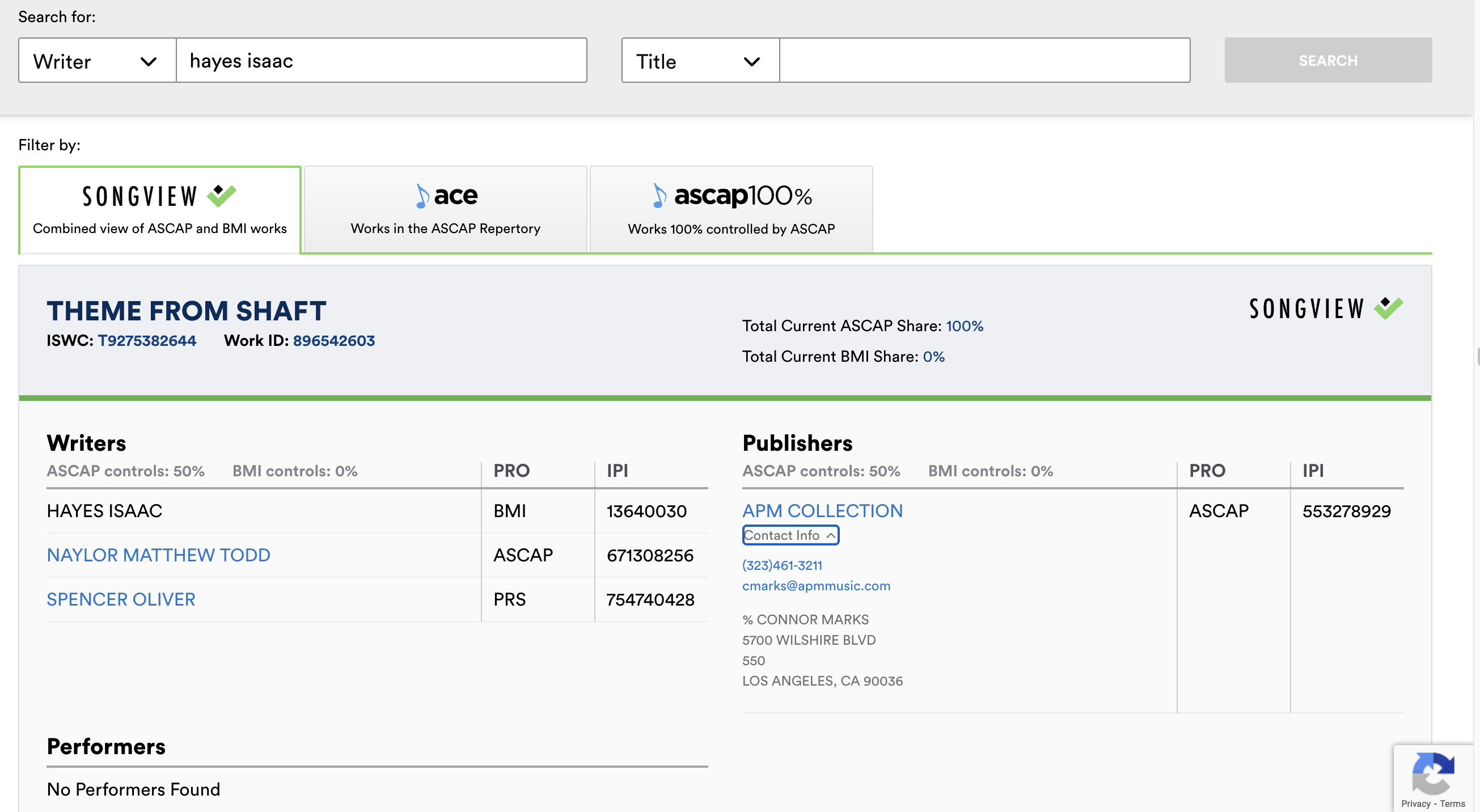The height and width of the screenshot is (812, 1480).
Task: Click the 'THEME FROM SHAFT' title
Action: pos(187,310)
